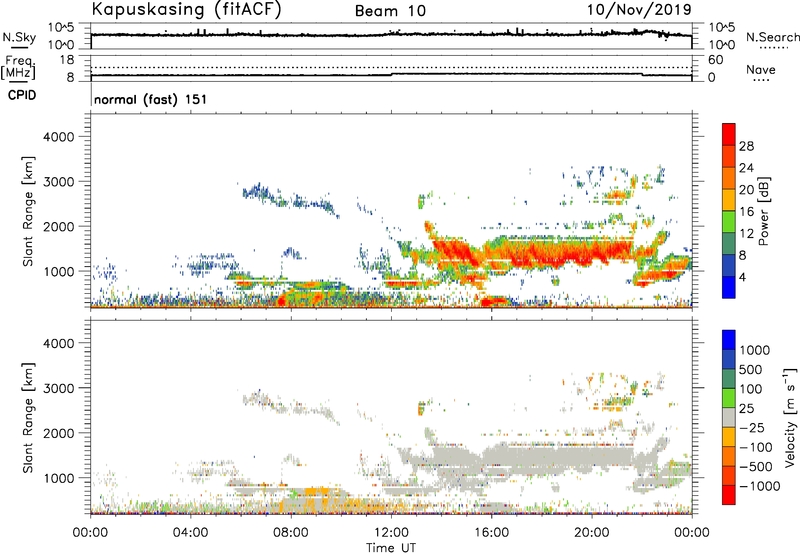Click the velocity panel 'Slant Range [km]' label
Screen dimensions: 800x554
28,418
